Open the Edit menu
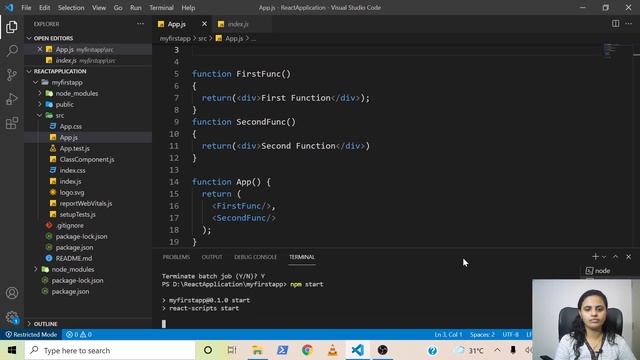 click(x=44, y=7)
